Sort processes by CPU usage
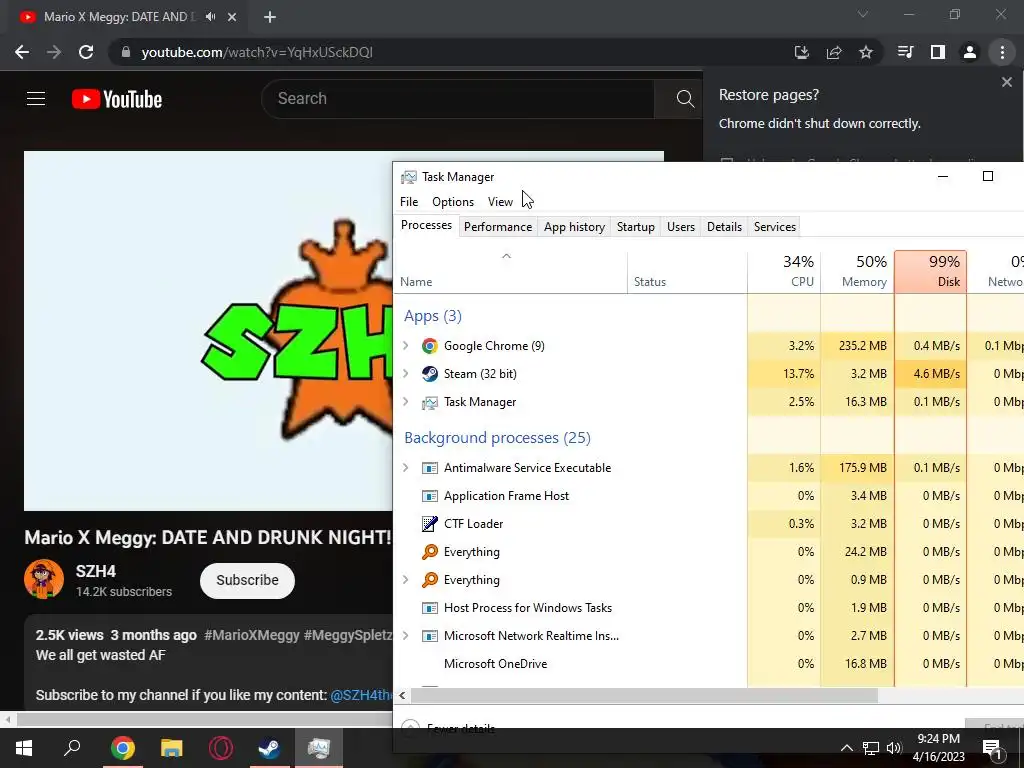Screen dimensions: 1024x768 (784, 272)
